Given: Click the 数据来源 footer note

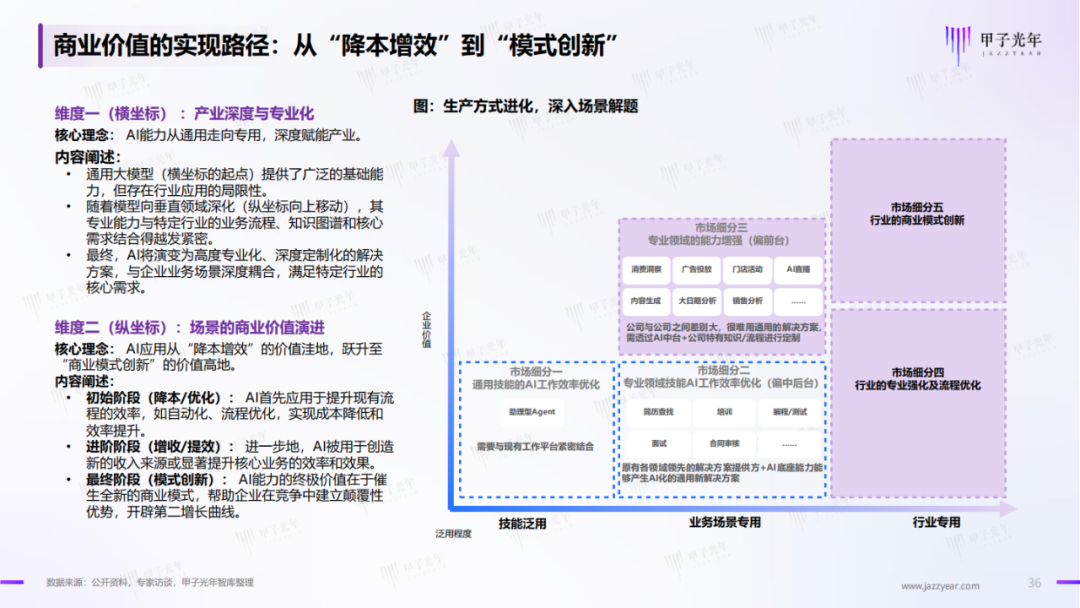Looking at the screenshot, I should point(150,583).
